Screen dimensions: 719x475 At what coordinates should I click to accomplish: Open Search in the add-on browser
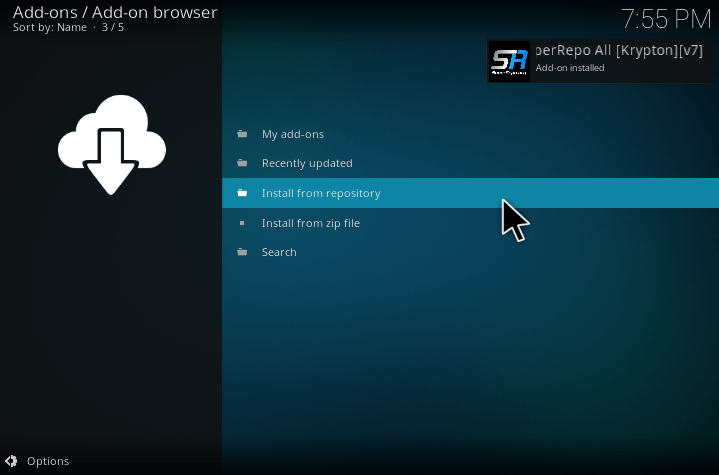(x=279, y=252)
